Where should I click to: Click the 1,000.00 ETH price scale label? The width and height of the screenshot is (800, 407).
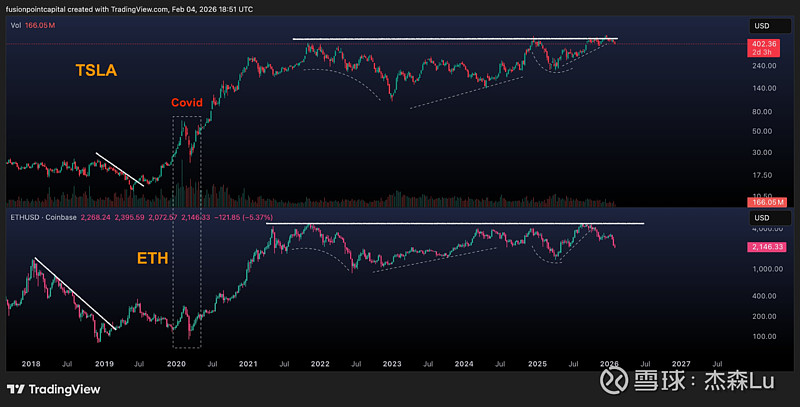pos(768,269)
